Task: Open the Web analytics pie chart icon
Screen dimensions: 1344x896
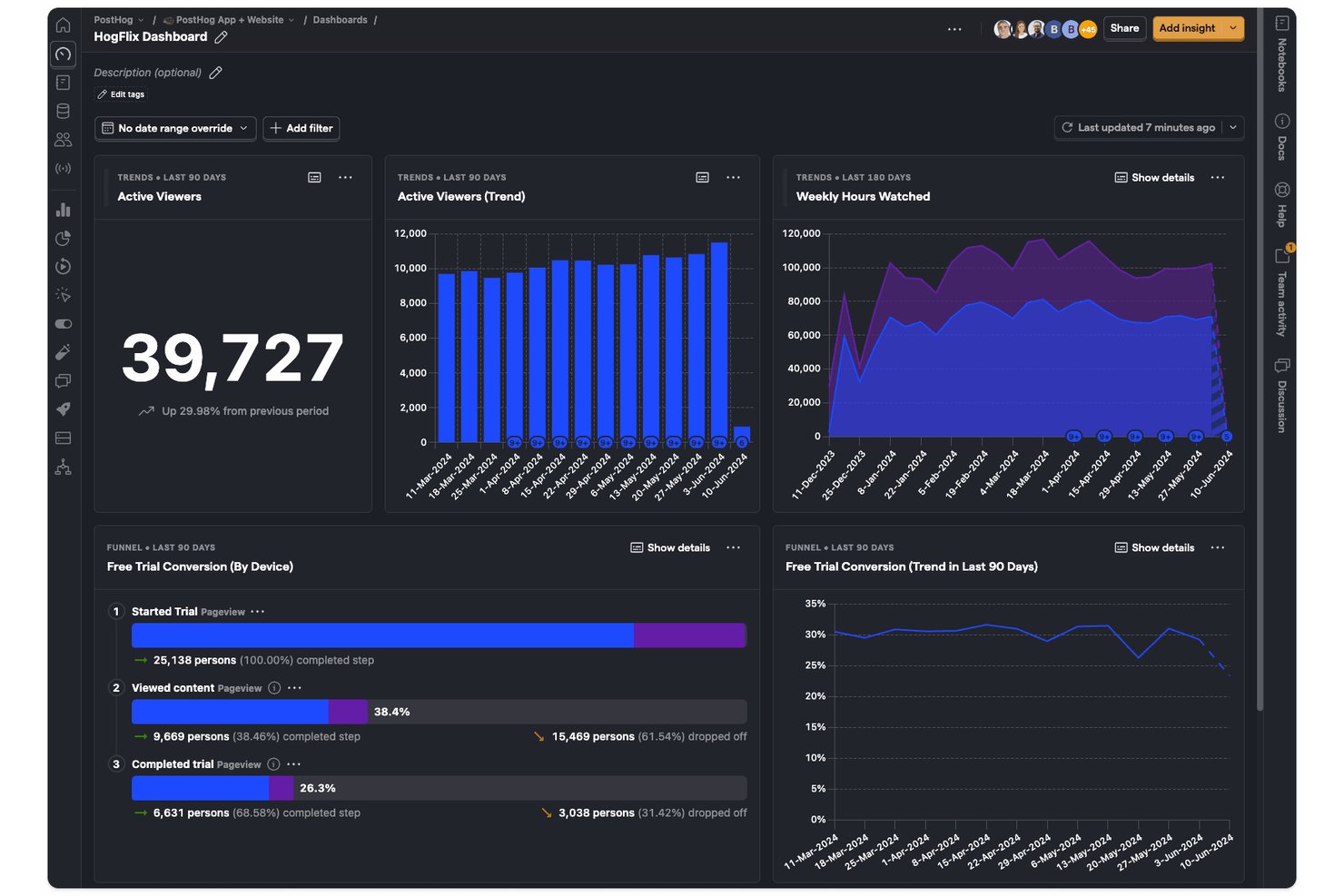Action: (63, 238)
